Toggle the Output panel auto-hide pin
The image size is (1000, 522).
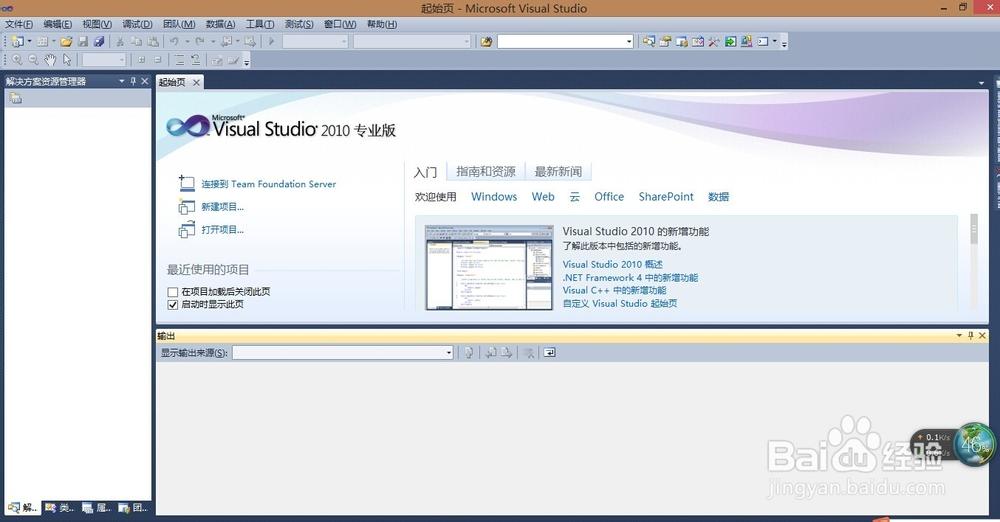click(971, 335)
